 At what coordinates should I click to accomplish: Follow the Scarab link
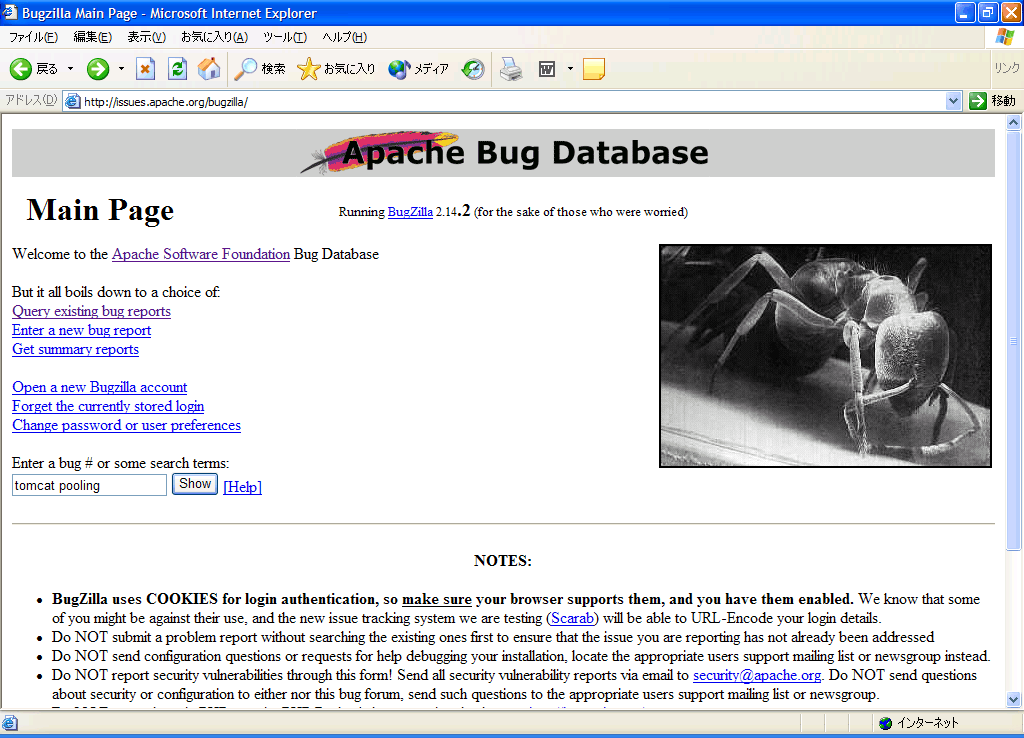tap(573, 618)
